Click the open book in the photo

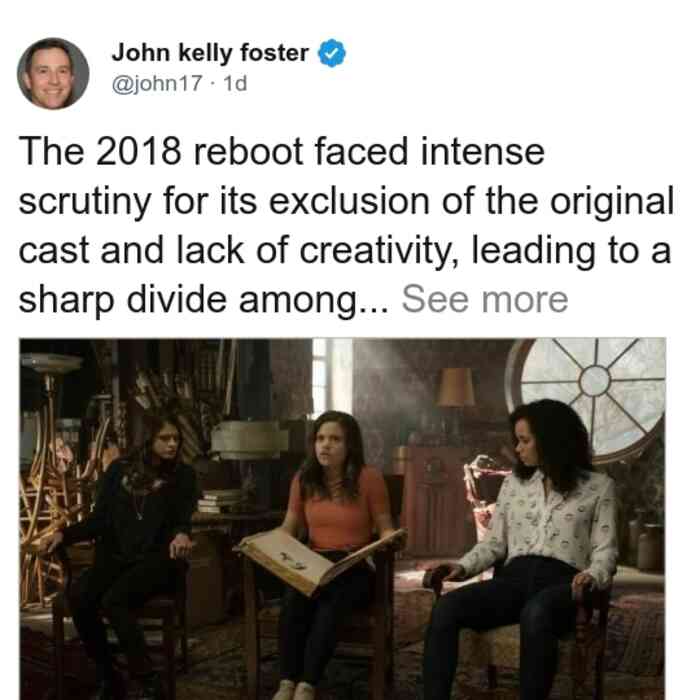tap(321, 560)
